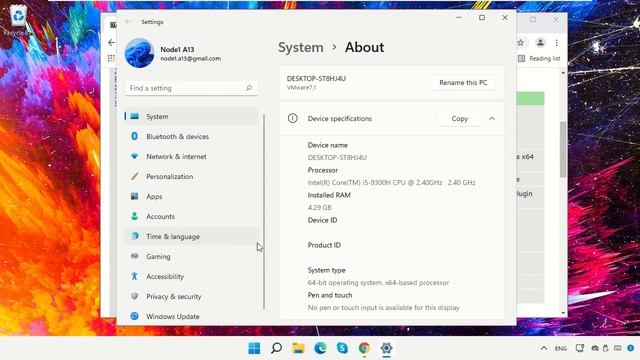Click the settings sidebar scrollbar
This screenshot has width=640, height=360.
point(264,211)
